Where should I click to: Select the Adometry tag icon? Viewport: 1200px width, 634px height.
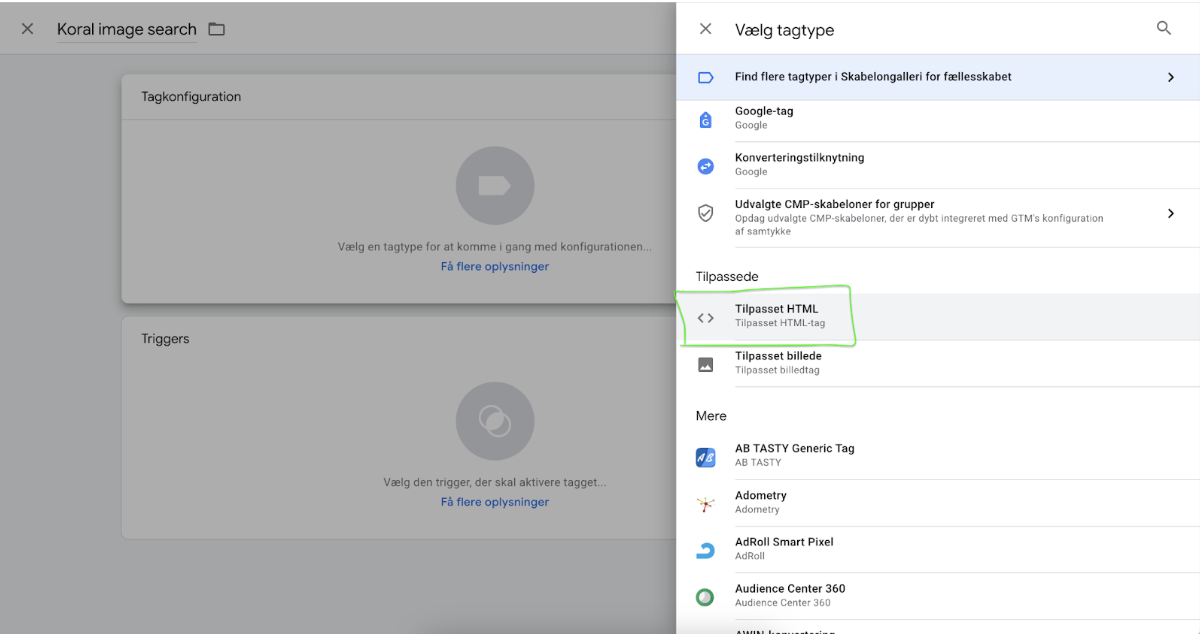pos(705,504)
